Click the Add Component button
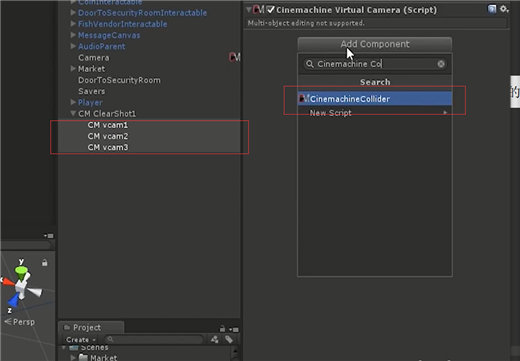This screenshot has height=361, width=520. coord(375,44)
